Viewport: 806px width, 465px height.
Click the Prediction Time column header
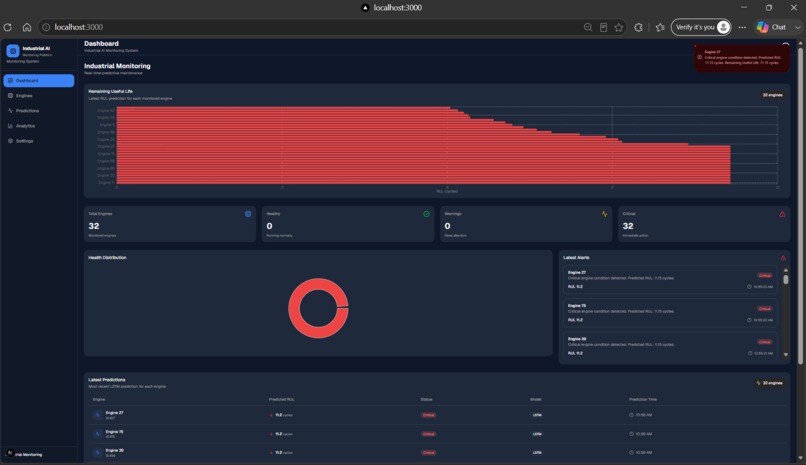pos(643,399)
